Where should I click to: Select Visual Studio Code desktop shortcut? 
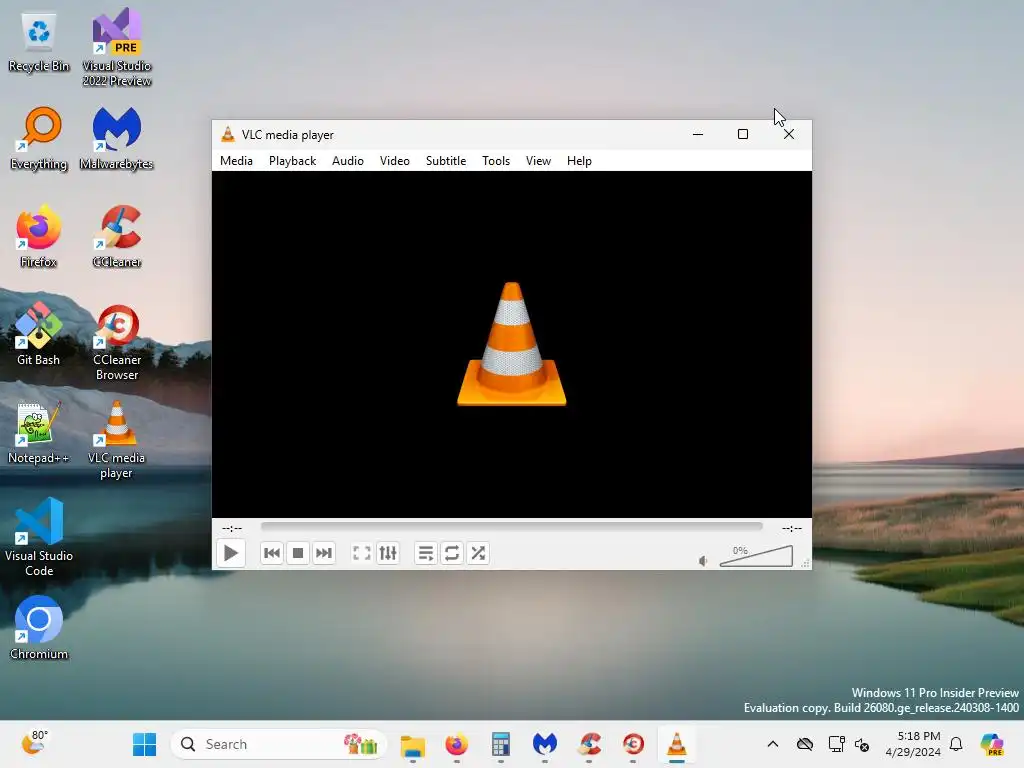39,537
